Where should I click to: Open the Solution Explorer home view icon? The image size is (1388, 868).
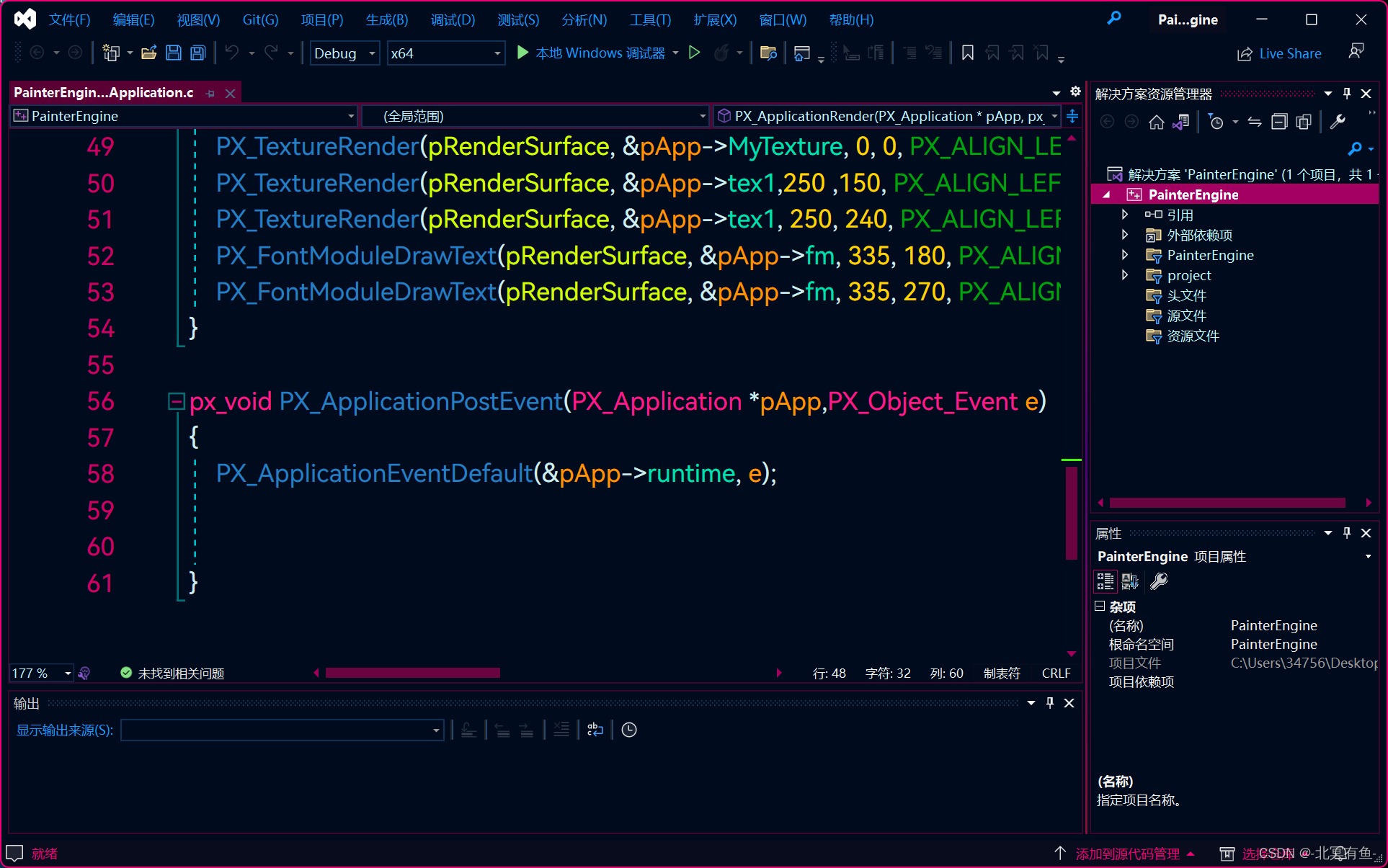[1156, 121]
